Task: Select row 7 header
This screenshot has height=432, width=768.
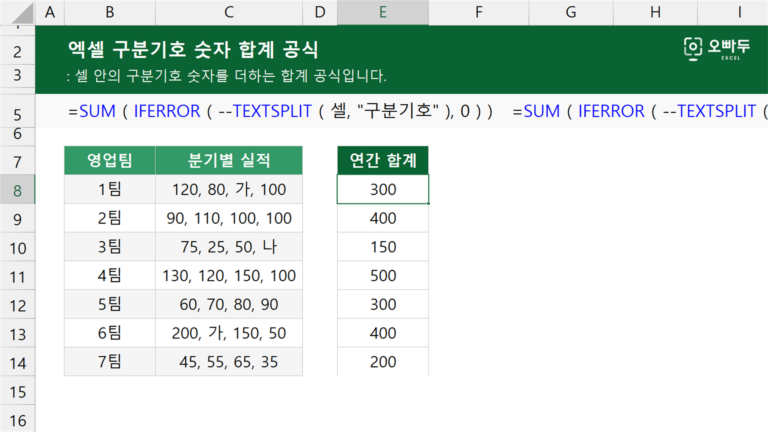Action: pos(18,162)
